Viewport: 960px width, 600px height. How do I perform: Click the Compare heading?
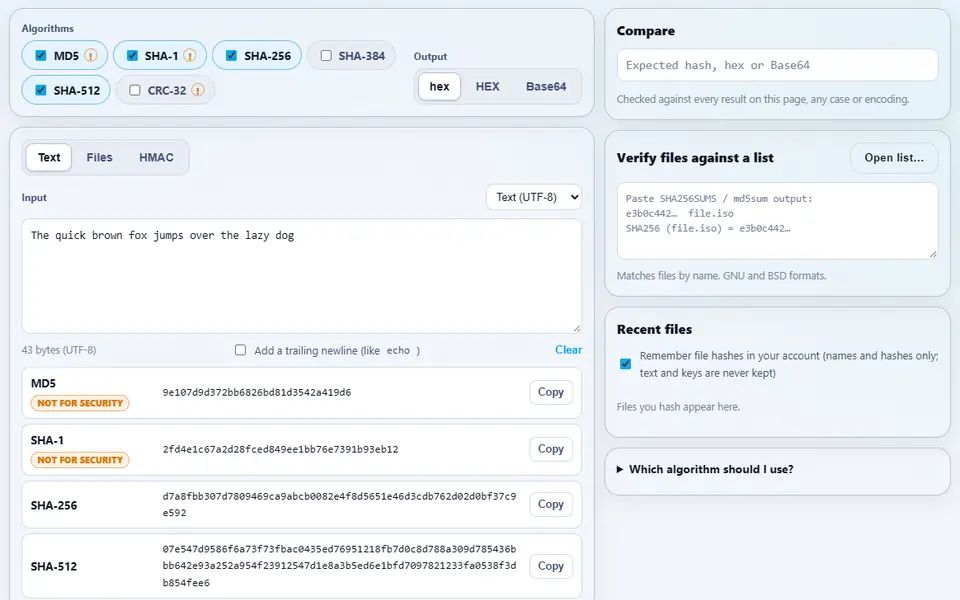click(x=645, y=31)
